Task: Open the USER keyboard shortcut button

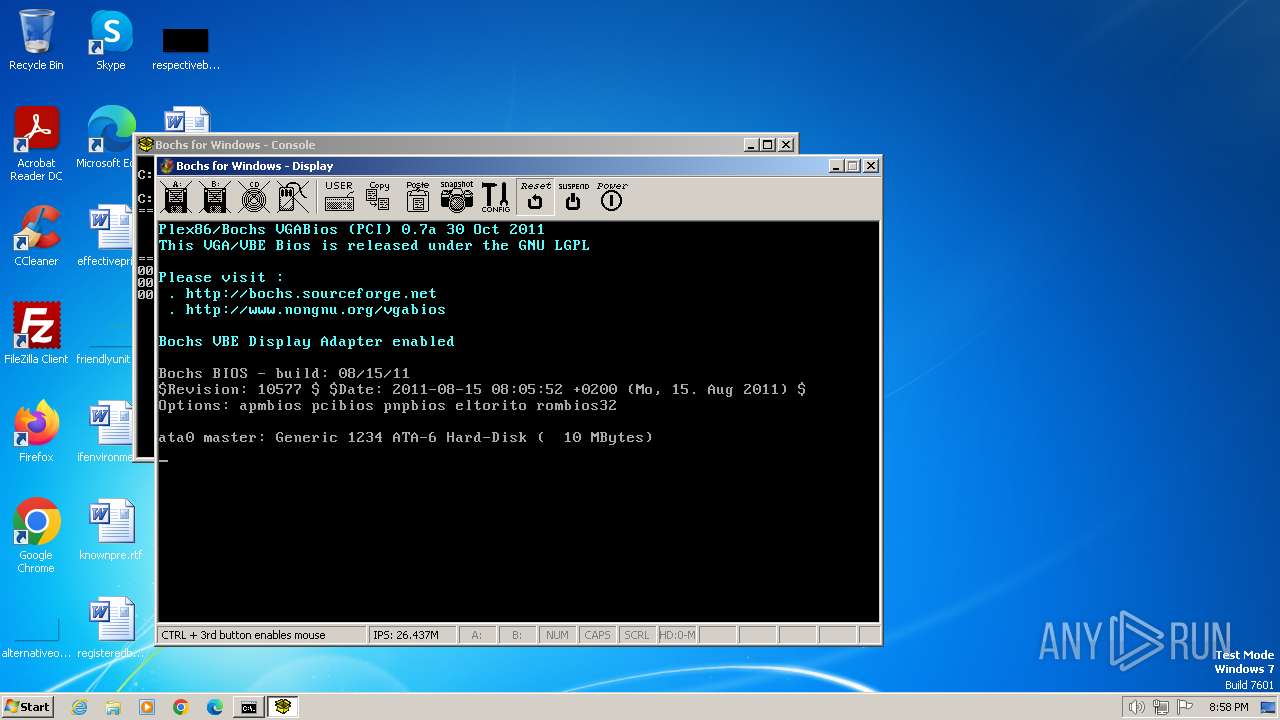Action: click(339, 197)
